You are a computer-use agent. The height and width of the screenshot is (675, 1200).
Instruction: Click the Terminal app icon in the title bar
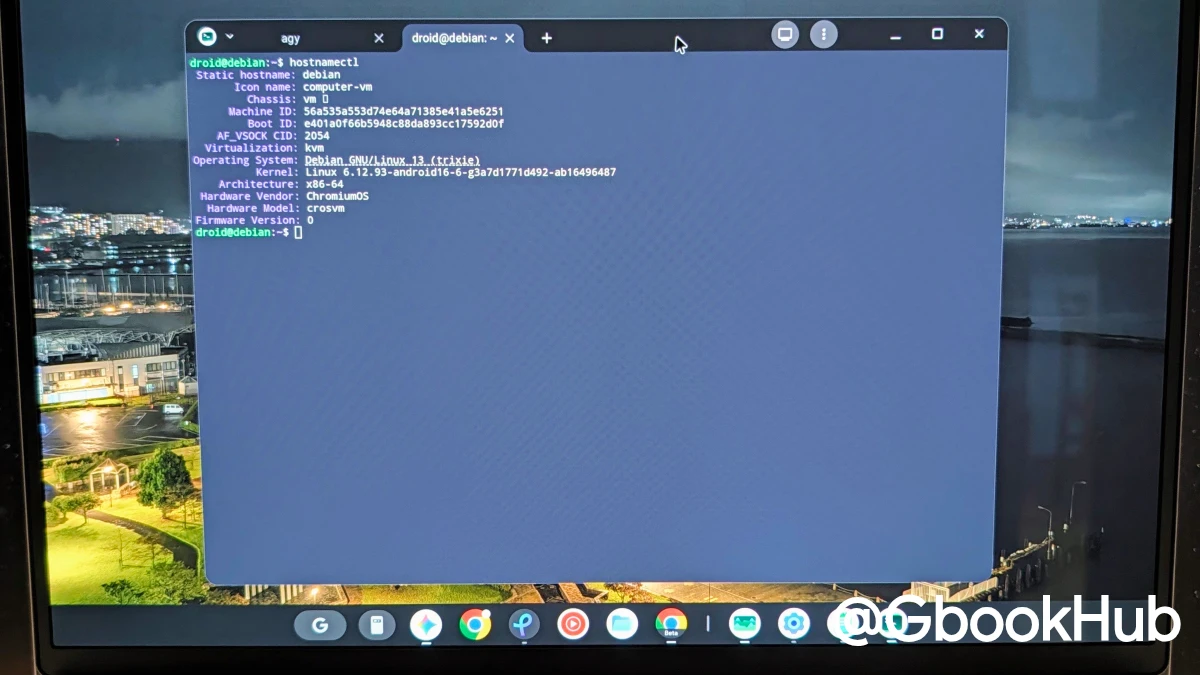click(x=207, y=37)
